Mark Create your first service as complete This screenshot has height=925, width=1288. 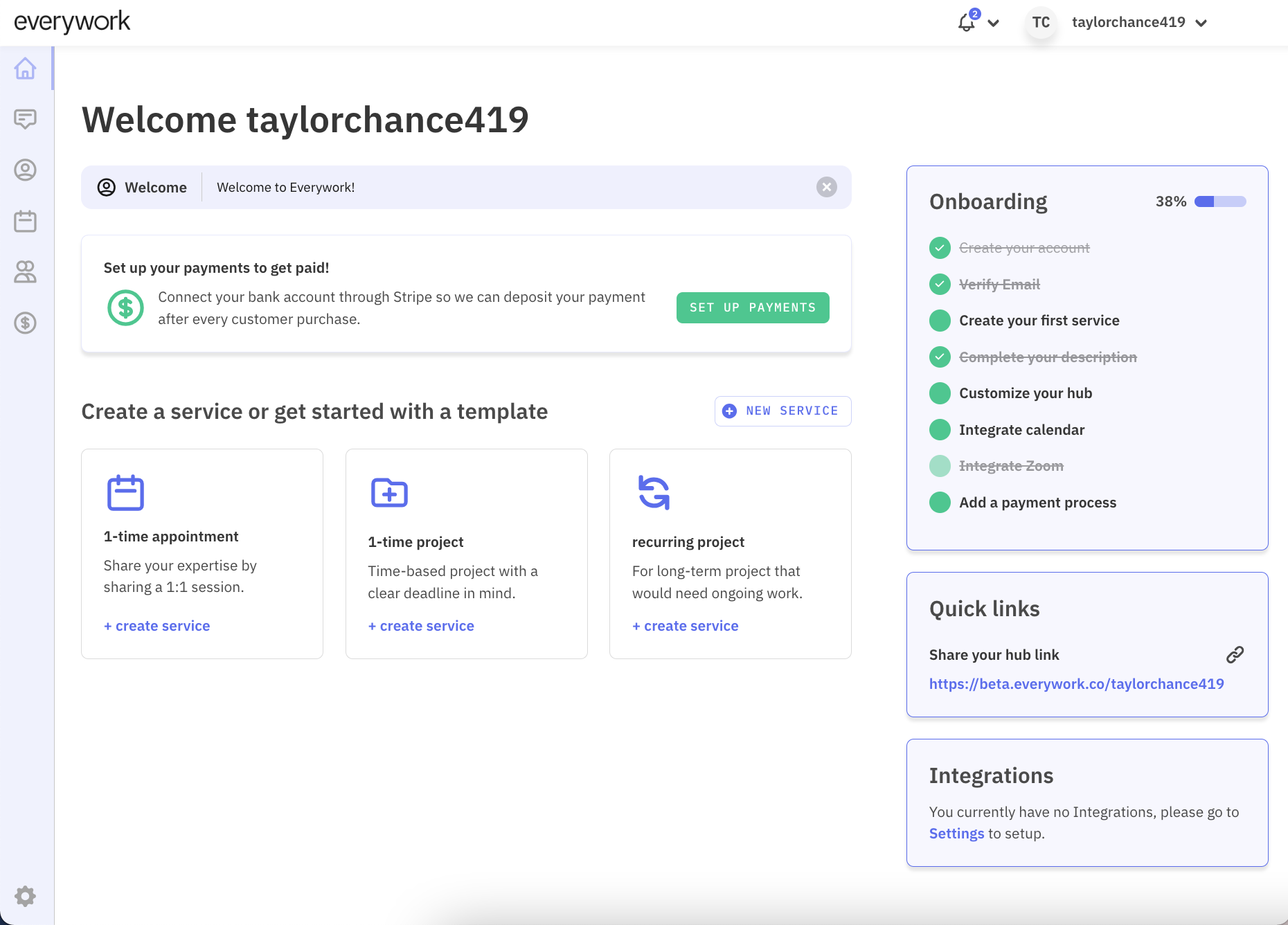(x=940, y=320)
